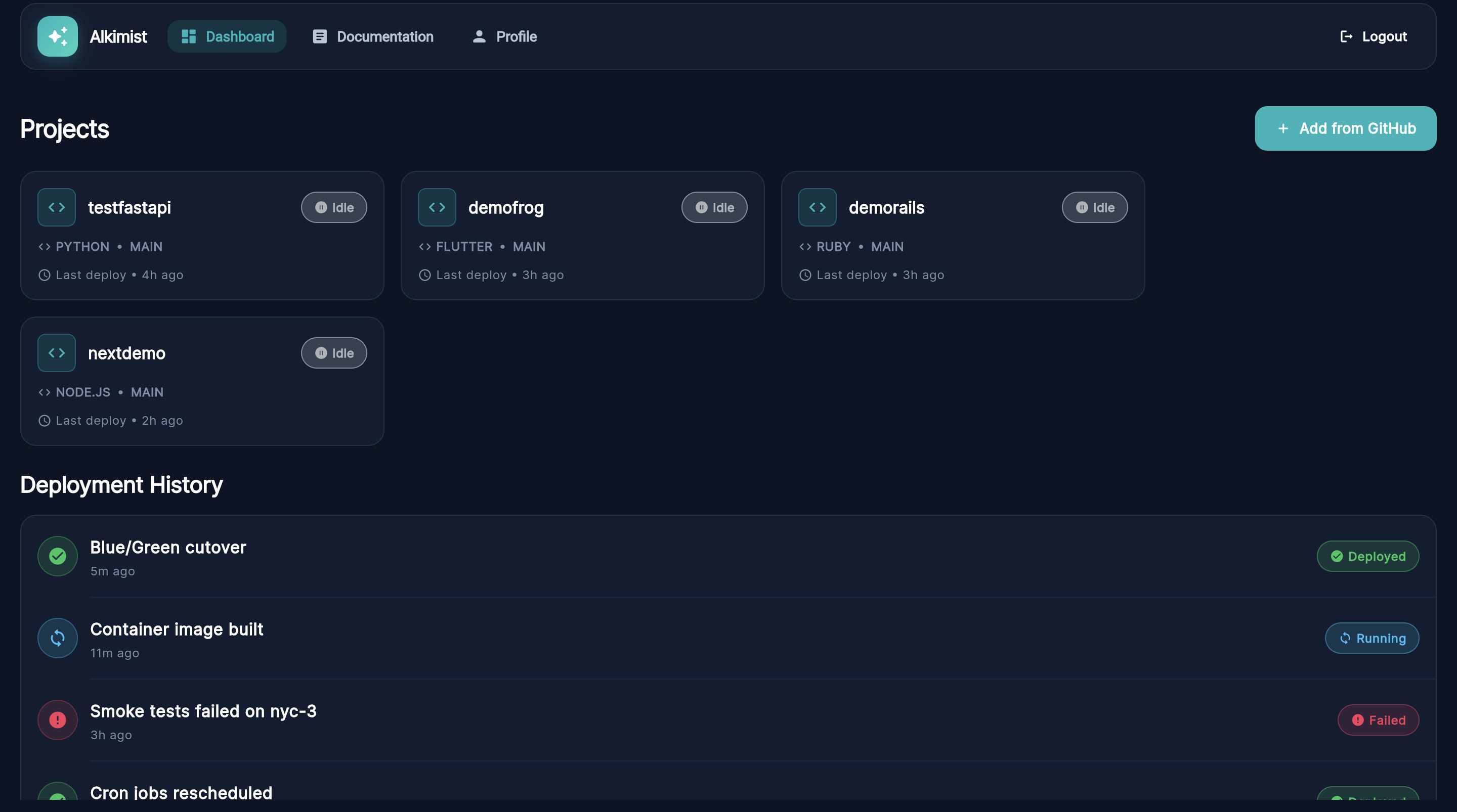Click red alert icon beside Smoke tests failed
The height and width of the screenshot is (812, 1457).
(57, 720)
